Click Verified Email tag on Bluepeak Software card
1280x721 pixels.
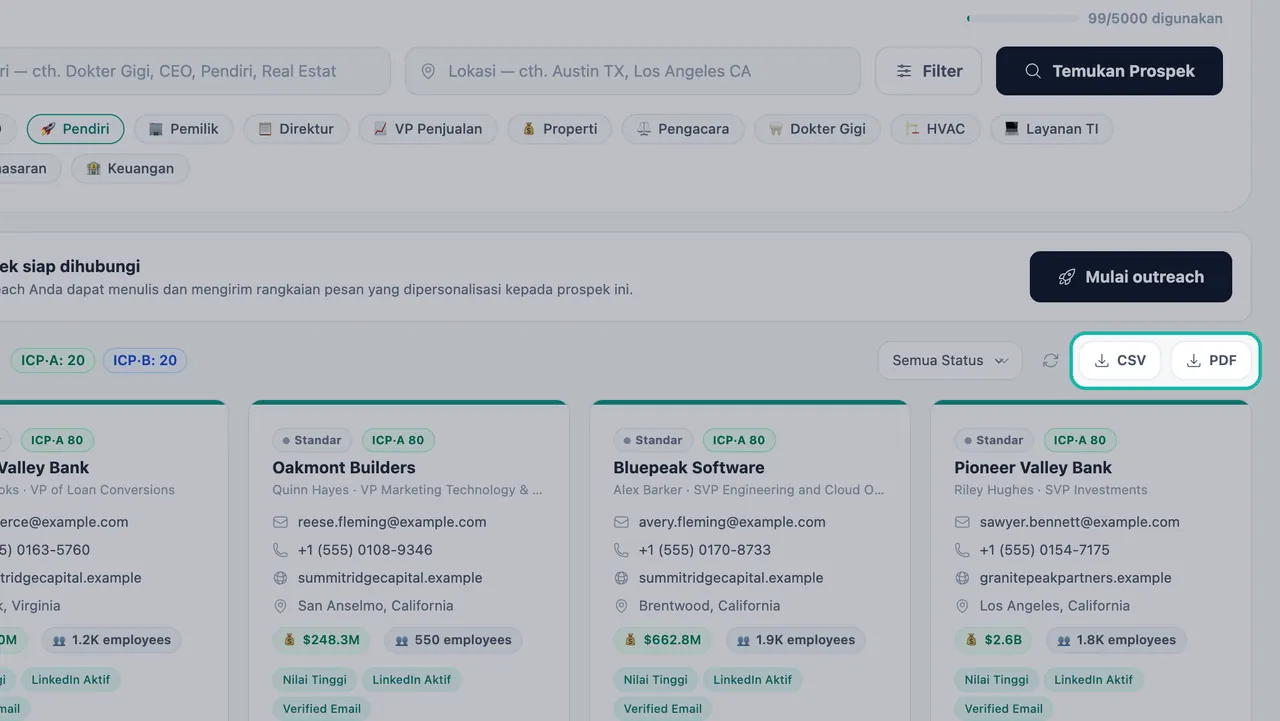coord(662,709)
